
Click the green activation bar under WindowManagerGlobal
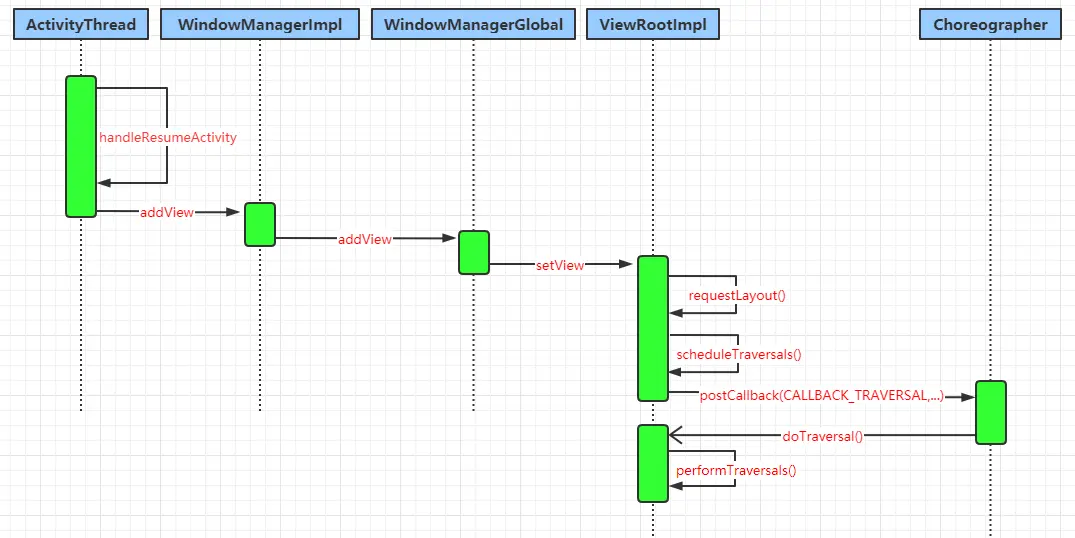[x=473, y=252]
